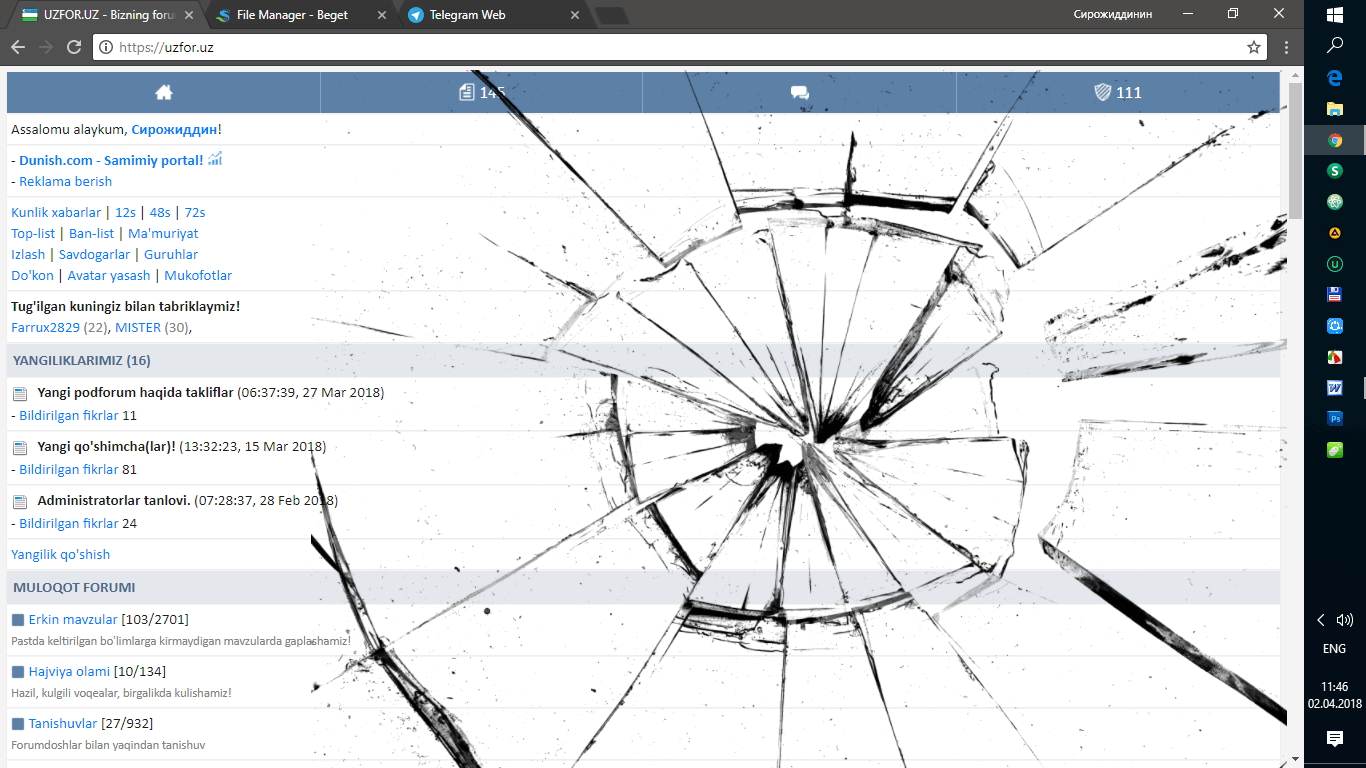
Task: Open the Chrome three-dot menu
Action: (1286, 47)
